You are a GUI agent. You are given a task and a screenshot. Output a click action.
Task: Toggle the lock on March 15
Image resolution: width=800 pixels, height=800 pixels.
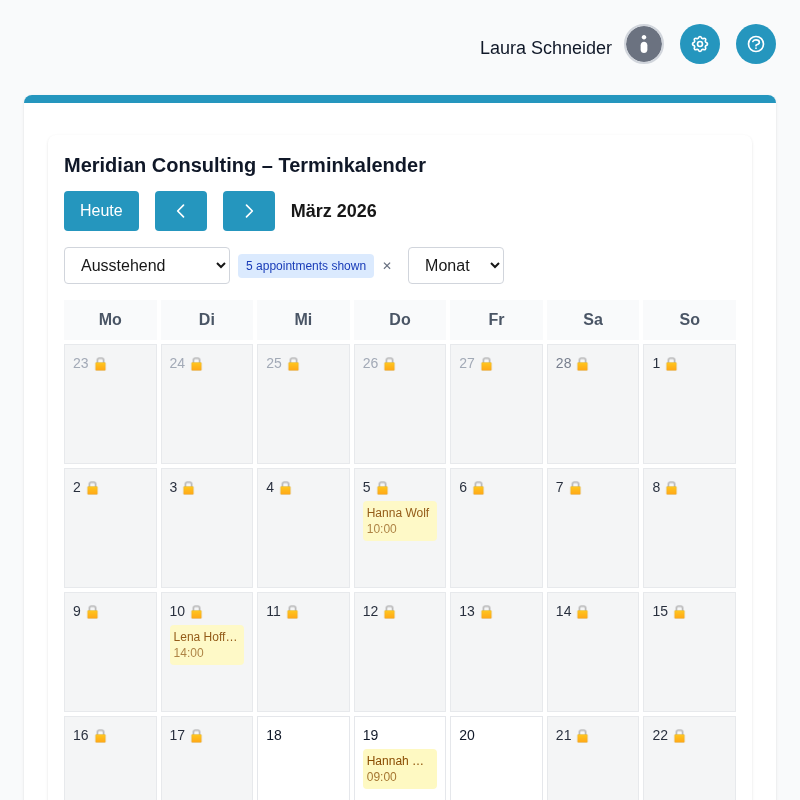[678, 611]
